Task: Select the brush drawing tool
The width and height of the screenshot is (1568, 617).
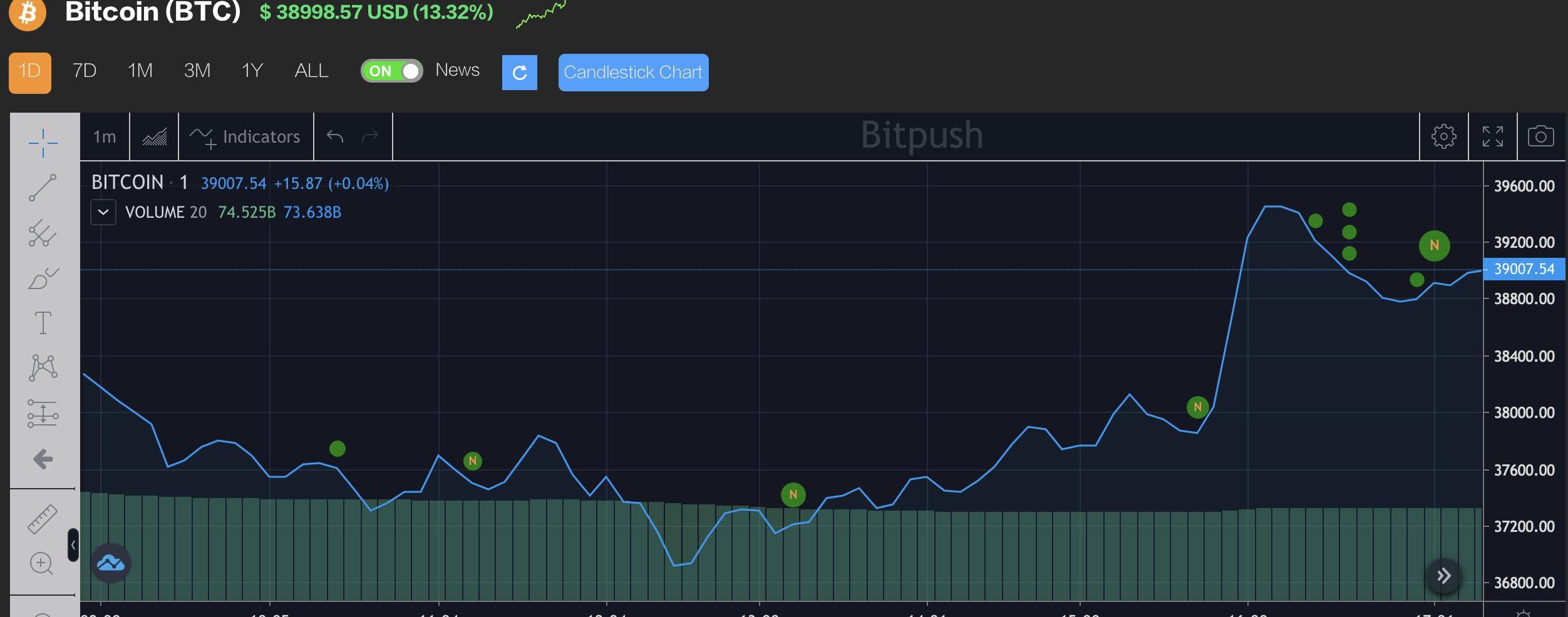Action: (43, 278)
